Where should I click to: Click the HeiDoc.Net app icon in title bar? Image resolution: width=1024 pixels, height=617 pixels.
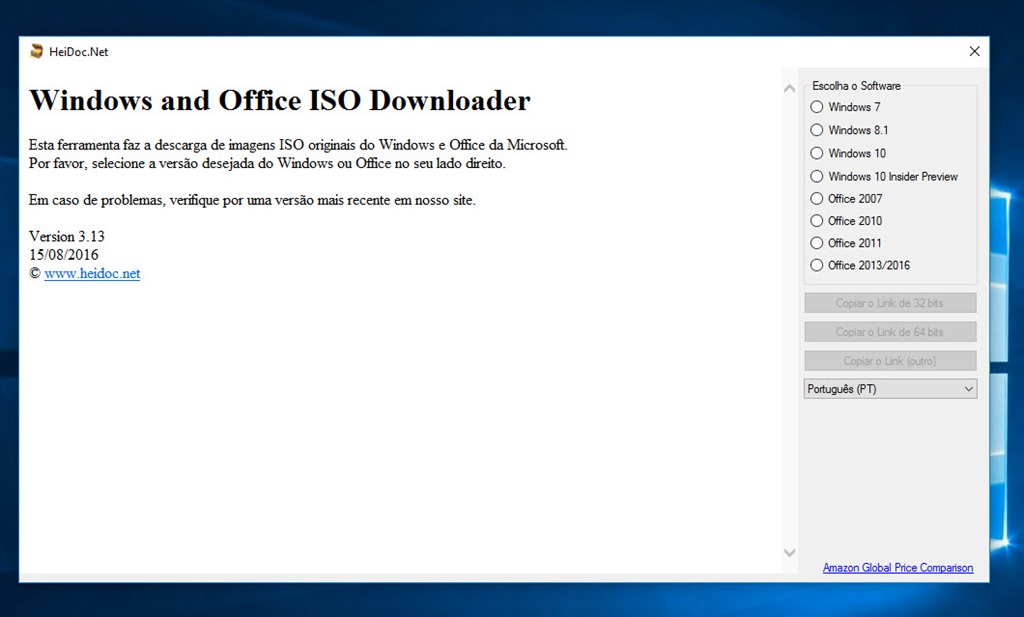click(x=37, y=52)
